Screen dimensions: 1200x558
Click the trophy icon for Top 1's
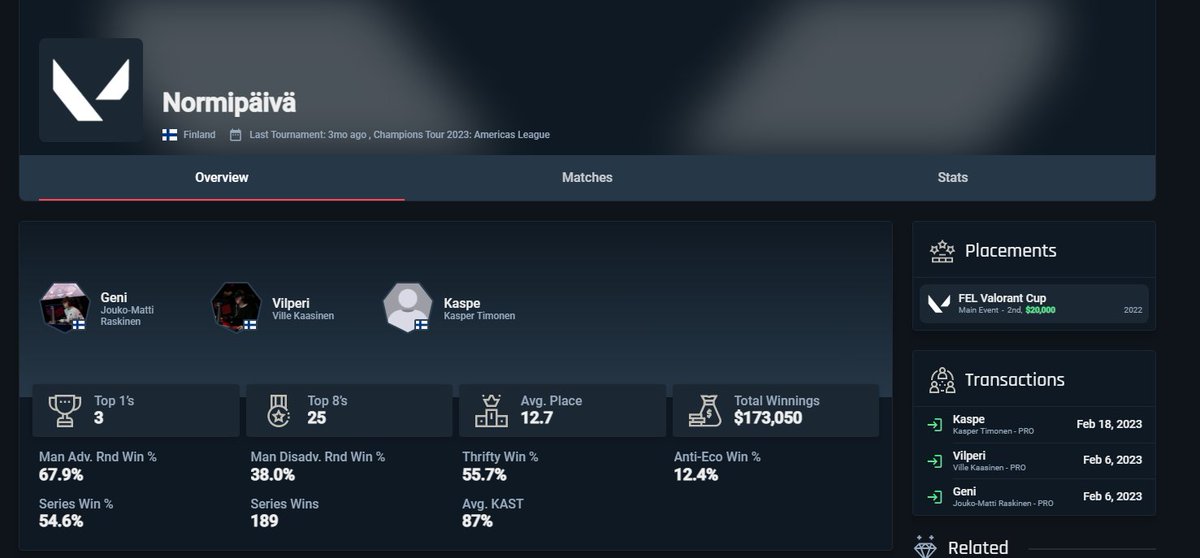point(65,410)
